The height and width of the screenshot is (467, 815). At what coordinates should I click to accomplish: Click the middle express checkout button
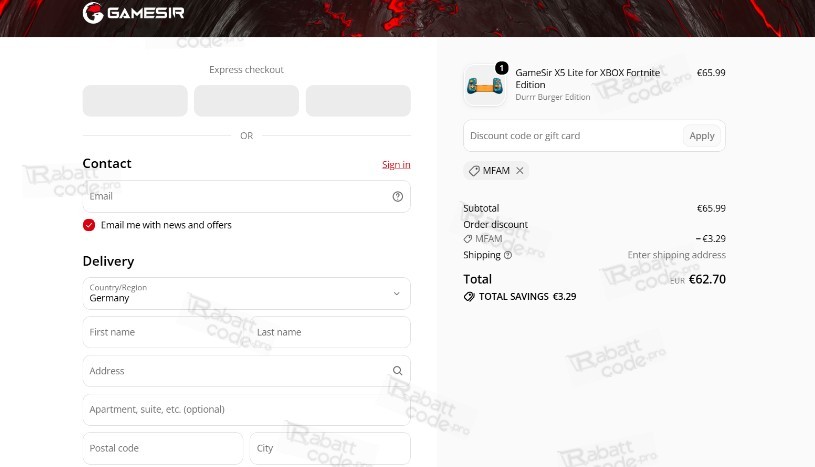tap(246, 101)
